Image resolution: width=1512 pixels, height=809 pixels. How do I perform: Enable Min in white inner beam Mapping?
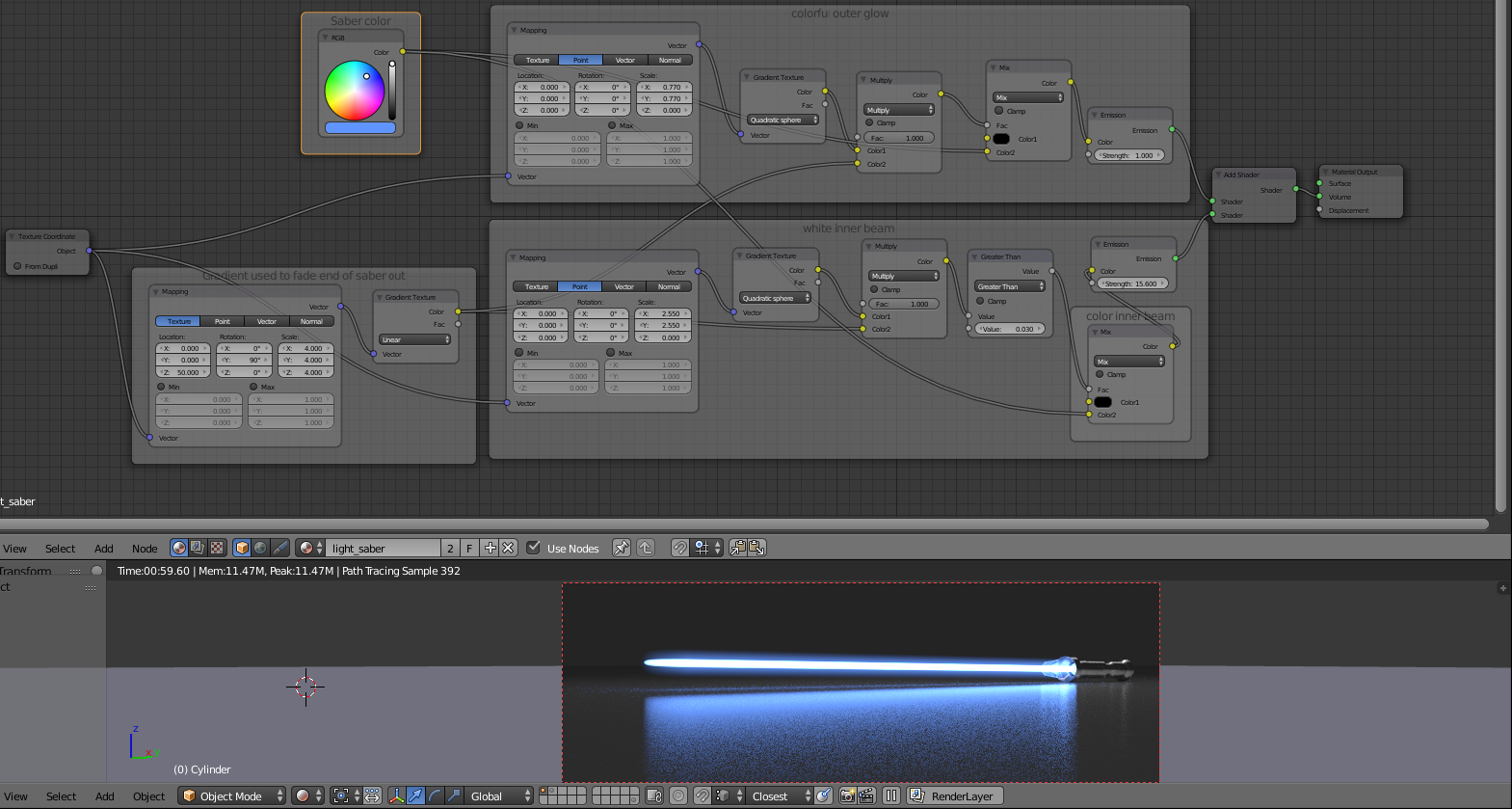pos(518,353)
